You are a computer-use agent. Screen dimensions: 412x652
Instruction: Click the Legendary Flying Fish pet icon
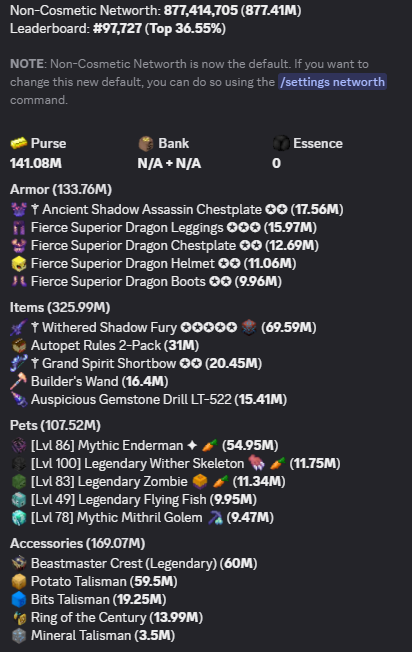click(19, 499)
